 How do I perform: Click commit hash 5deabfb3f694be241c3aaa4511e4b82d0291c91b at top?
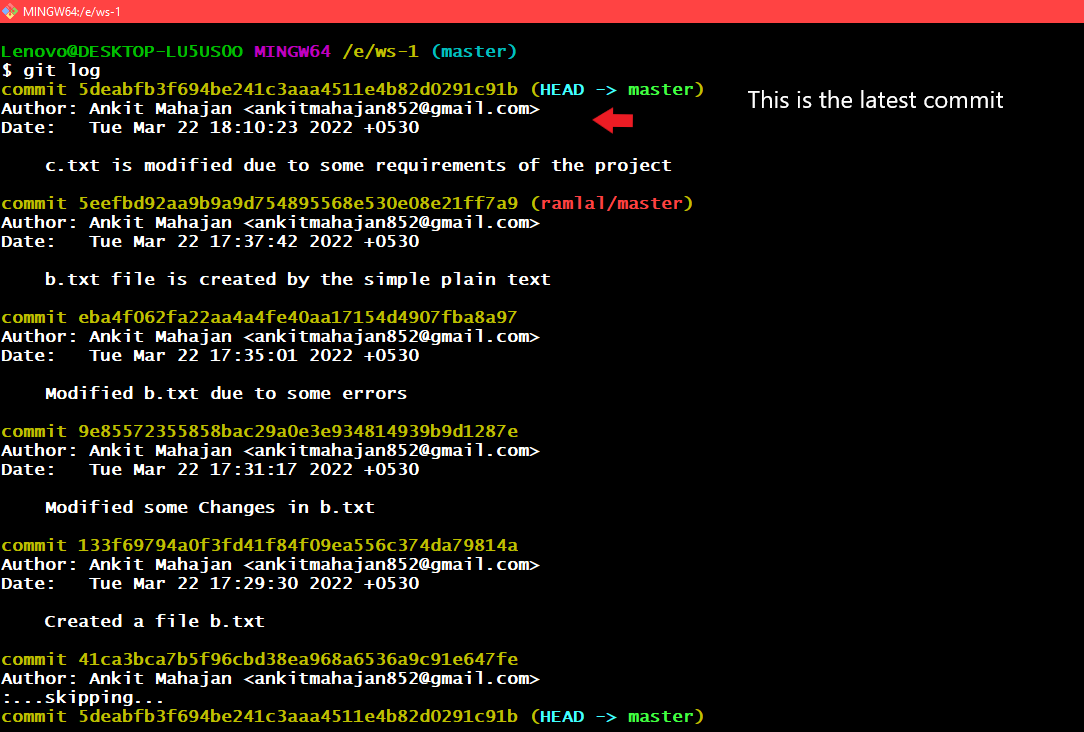[297, 90]
